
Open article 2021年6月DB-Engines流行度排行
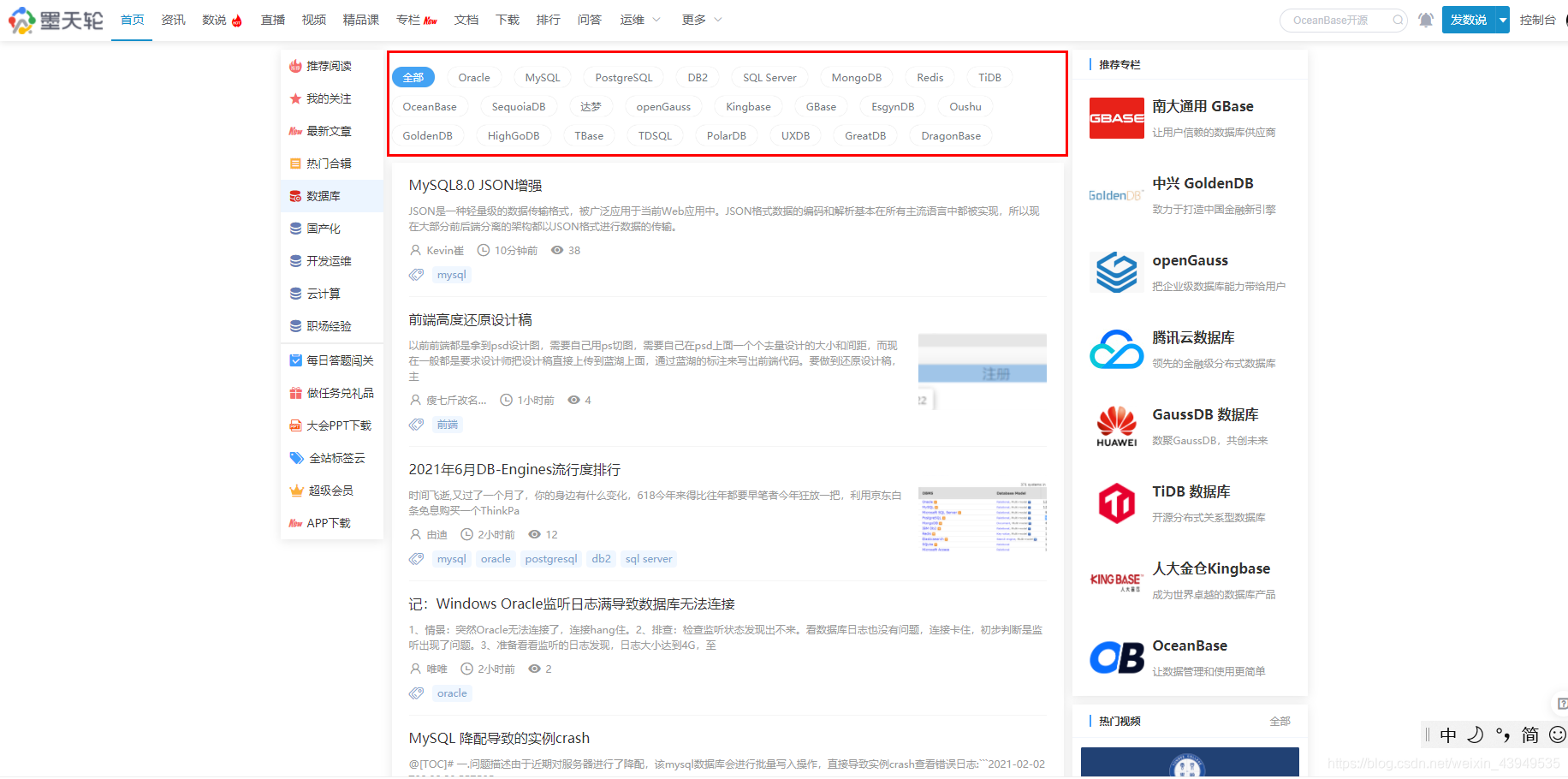click(514, 469)
